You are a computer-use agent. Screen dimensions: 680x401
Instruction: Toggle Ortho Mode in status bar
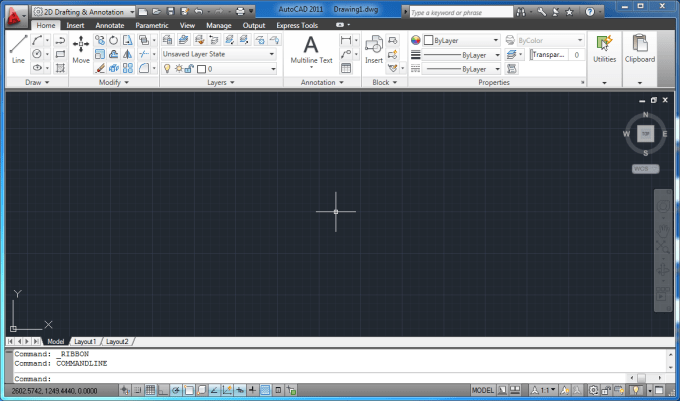[x=163, y=390]
